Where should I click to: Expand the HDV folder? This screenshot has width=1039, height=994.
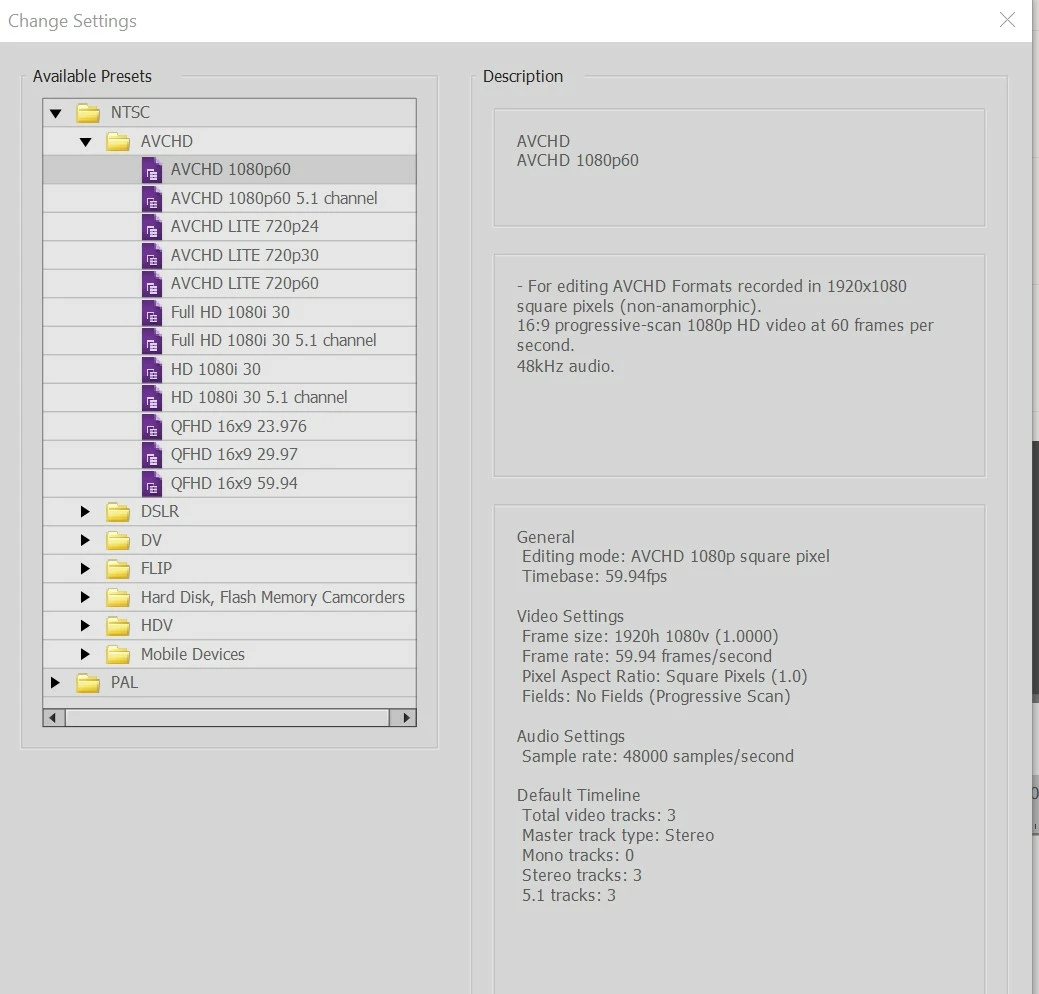(x=85, y=626)
